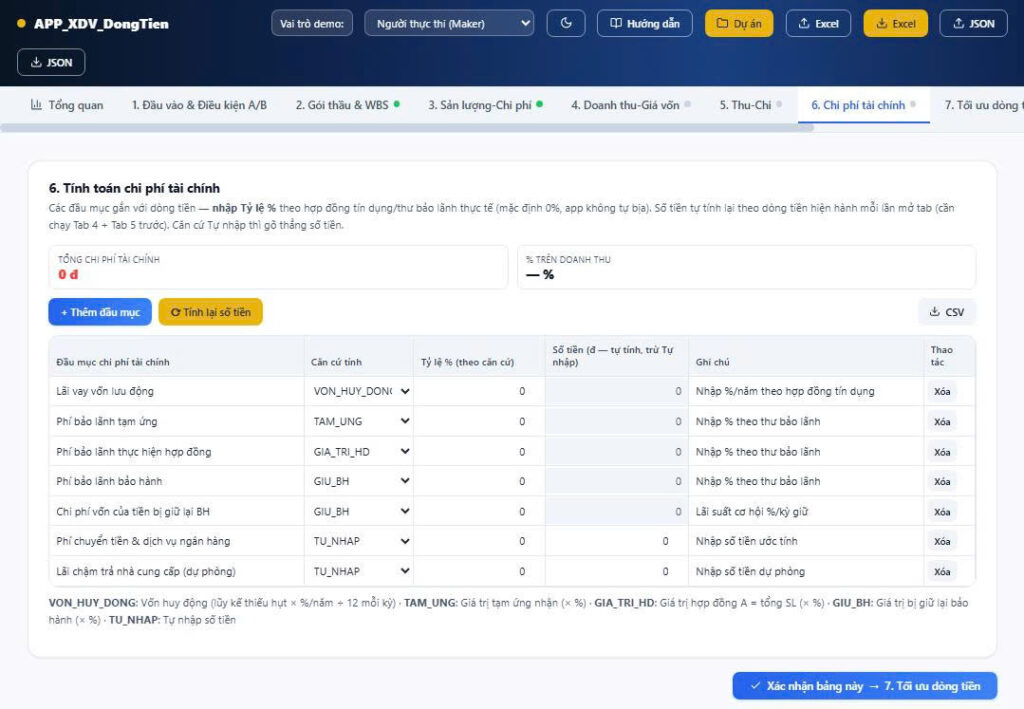The image size is (1024, 709).
Task: Delete the Lãi vay vốn lưu động row with Xóa
Action: pyautogui.click(x=942, y=392)
